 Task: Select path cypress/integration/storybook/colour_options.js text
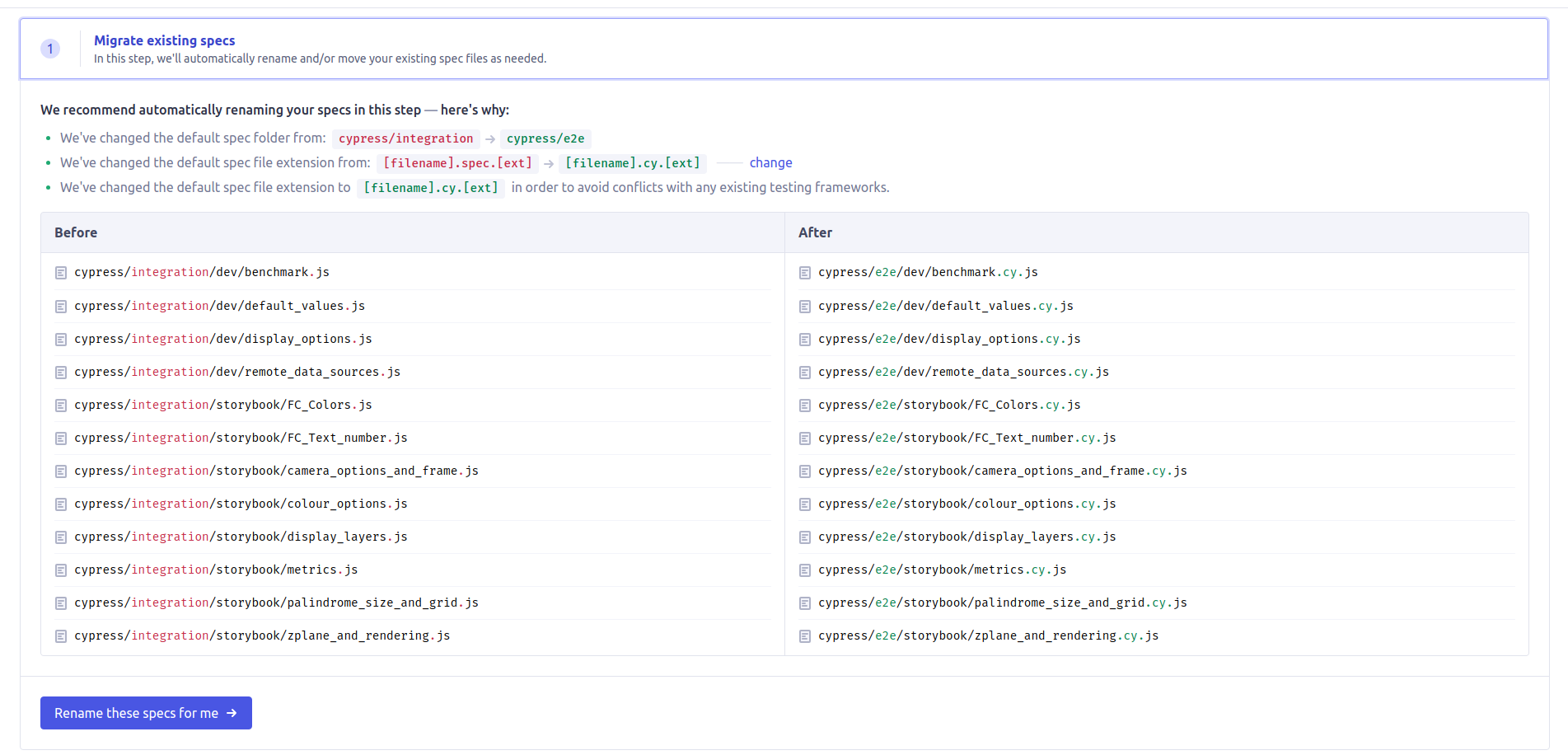[x=241, y=504]
